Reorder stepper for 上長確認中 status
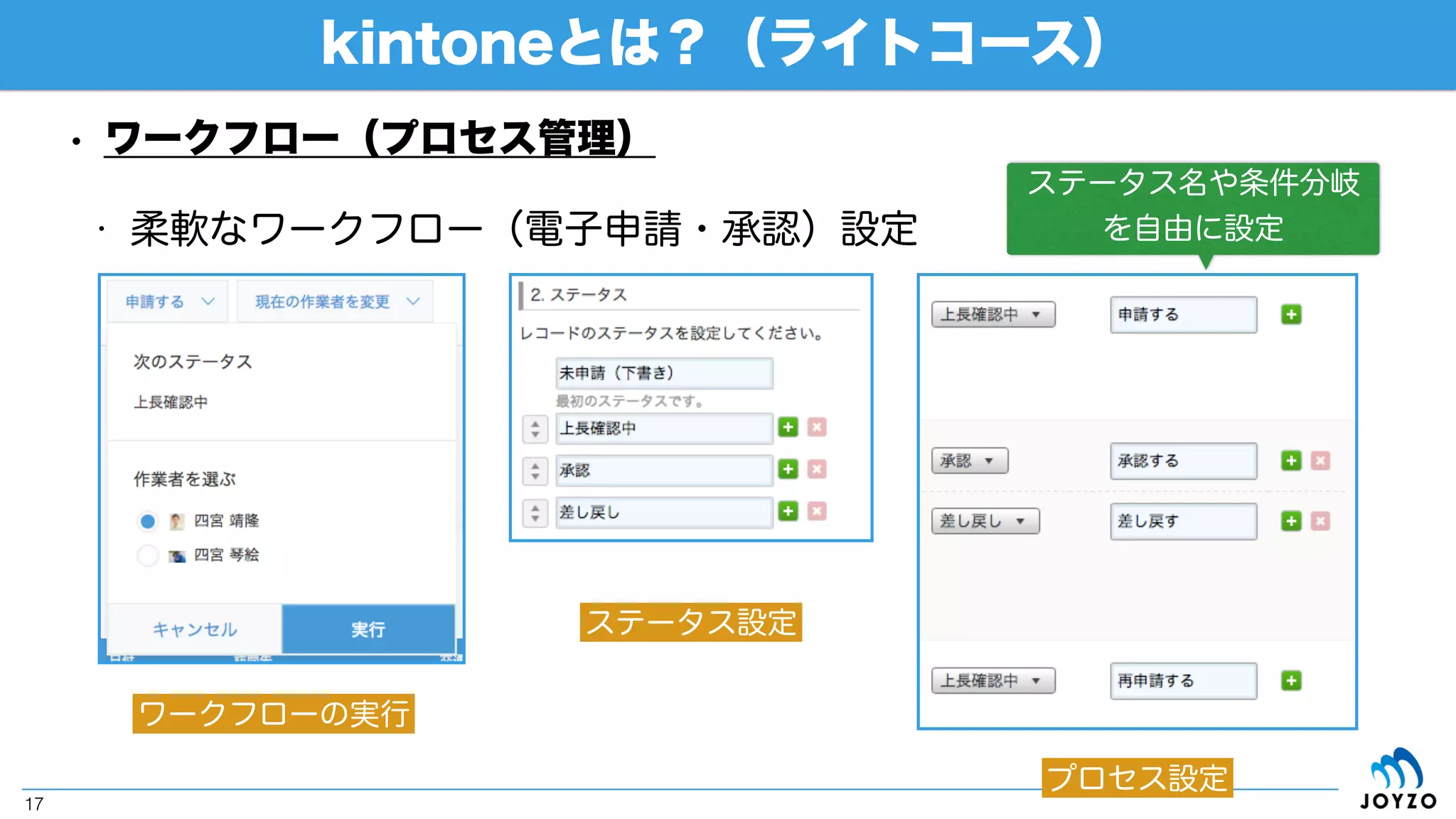The image size is (1456, 819). (535, 429)
